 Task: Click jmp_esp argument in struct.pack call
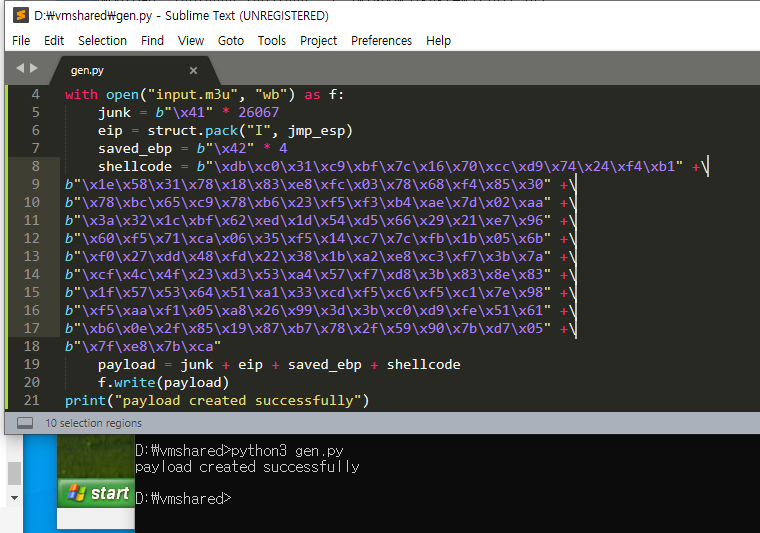[x=316, y=131]
